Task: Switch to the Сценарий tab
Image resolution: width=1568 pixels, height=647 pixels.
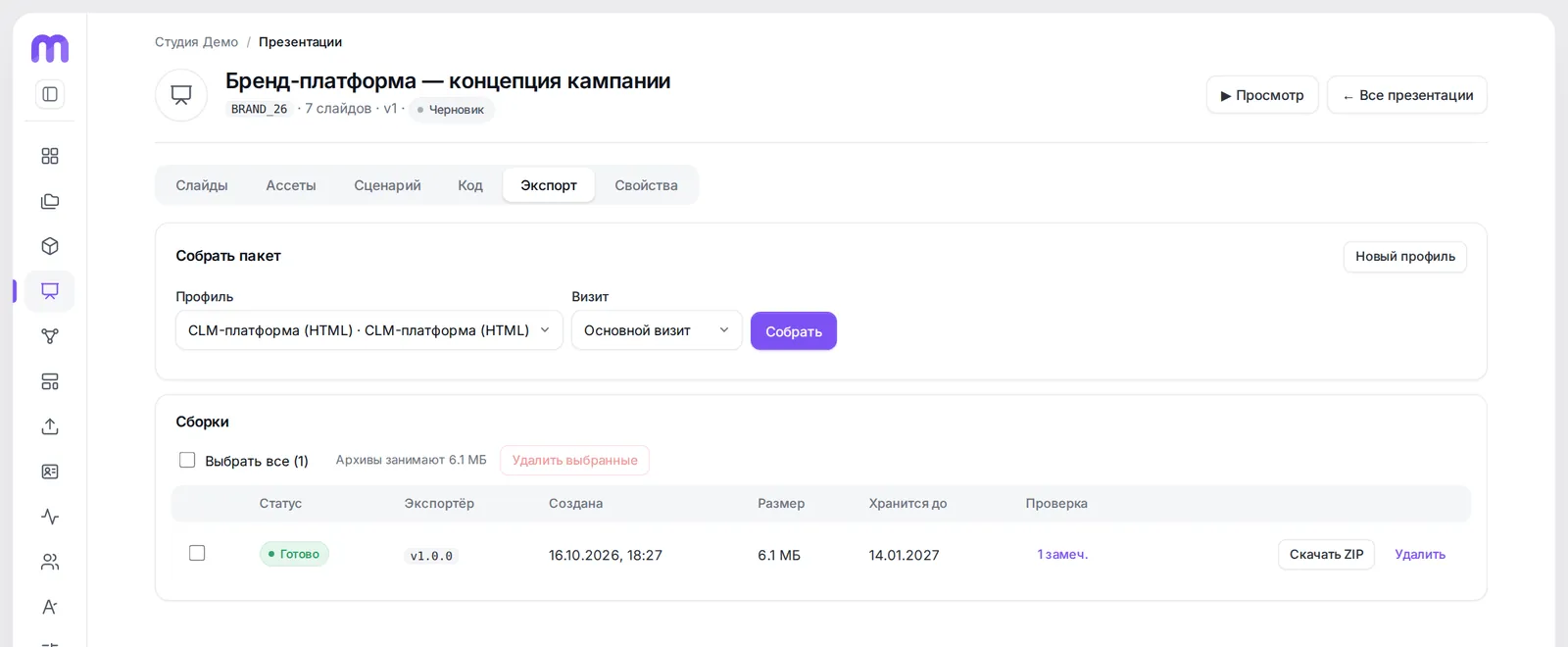Action: coord(387,185)
